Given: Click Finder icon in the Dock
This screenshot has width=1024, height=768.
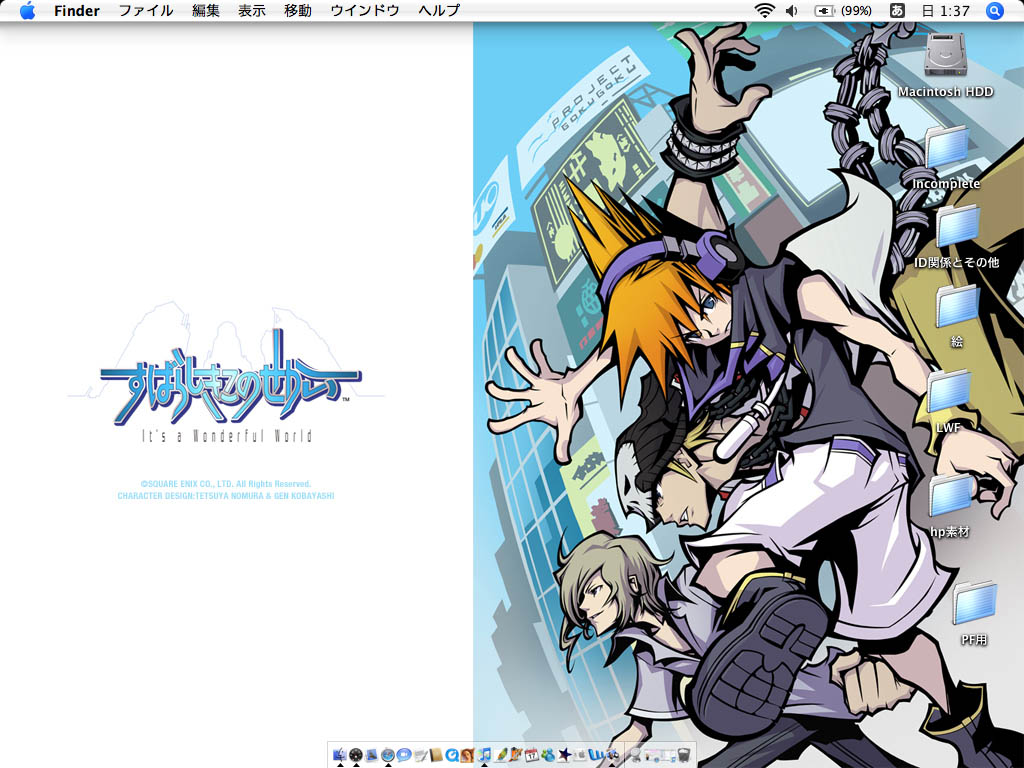Looking at the screenshot, I should coord(340,755).
